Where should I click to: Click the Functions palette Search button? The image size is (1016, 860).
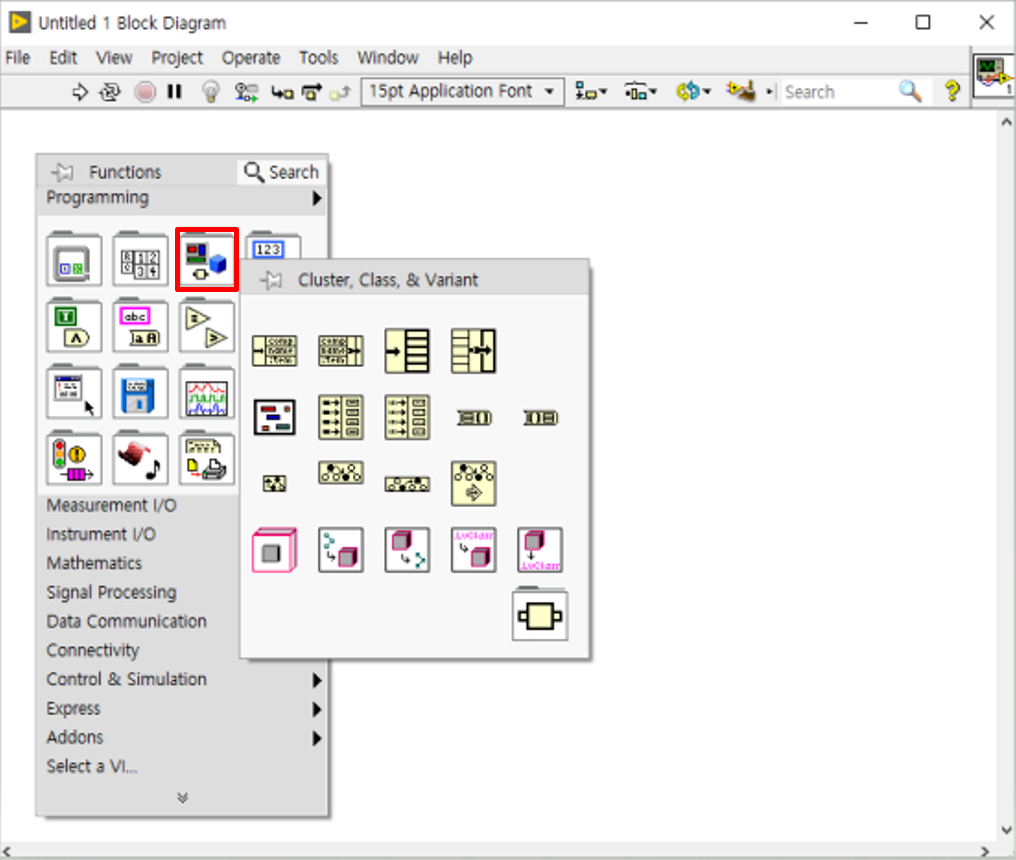point(281,172)
